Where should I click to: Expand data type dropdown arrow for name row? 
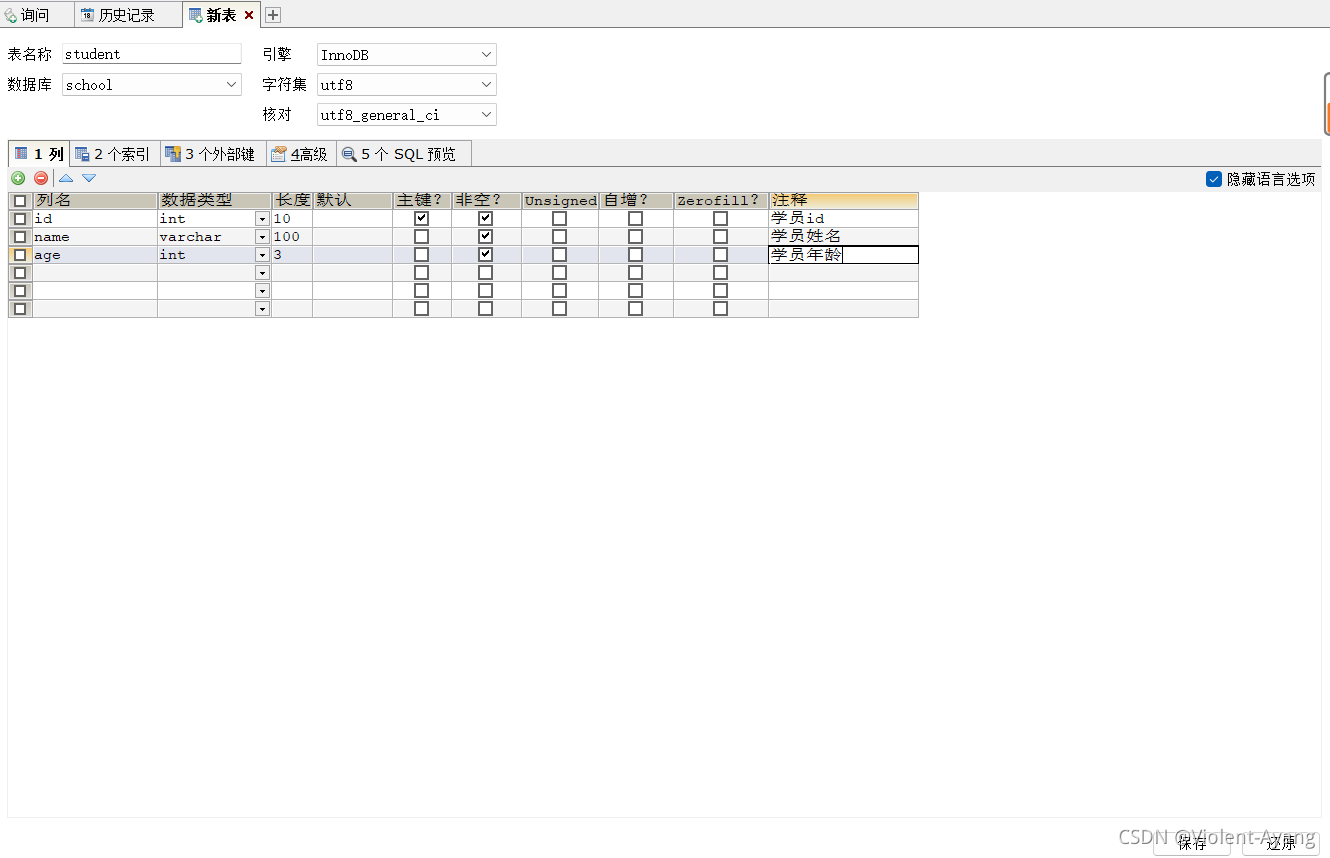point(262,236)
